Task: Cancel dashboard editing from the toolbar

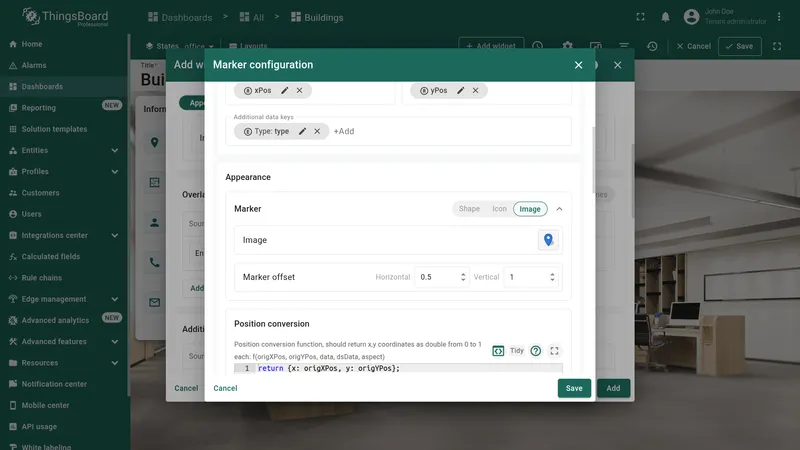Action: click(x=693, y=46)
